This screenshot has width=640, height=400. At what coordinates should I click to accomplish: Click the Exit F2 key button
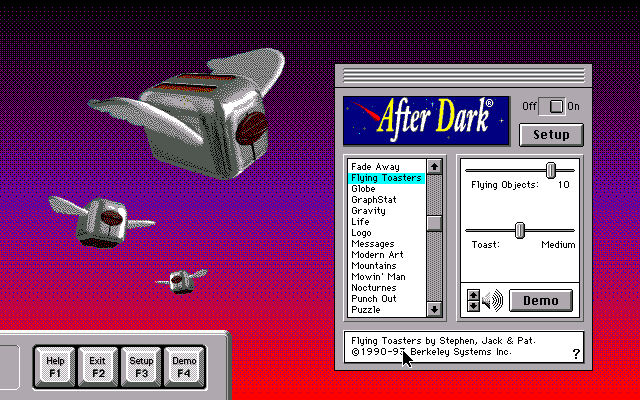(x=98, y=367)
